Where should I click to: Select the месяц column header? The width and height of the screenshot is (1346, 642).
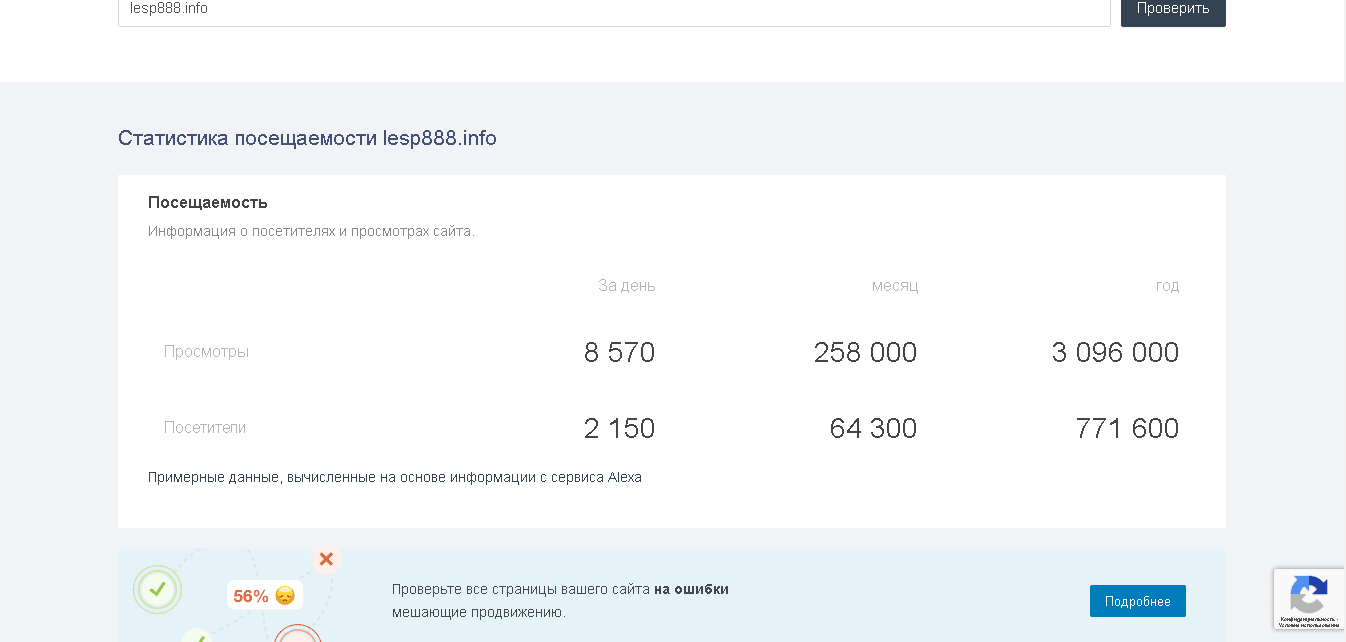click(x=894, y=286)
